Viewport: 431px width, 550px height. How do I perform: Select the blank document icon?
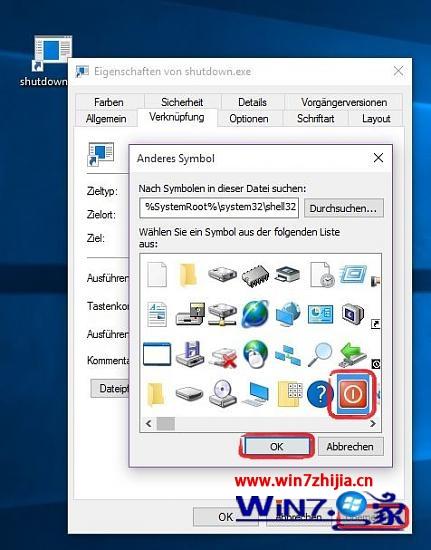point(157,274)
